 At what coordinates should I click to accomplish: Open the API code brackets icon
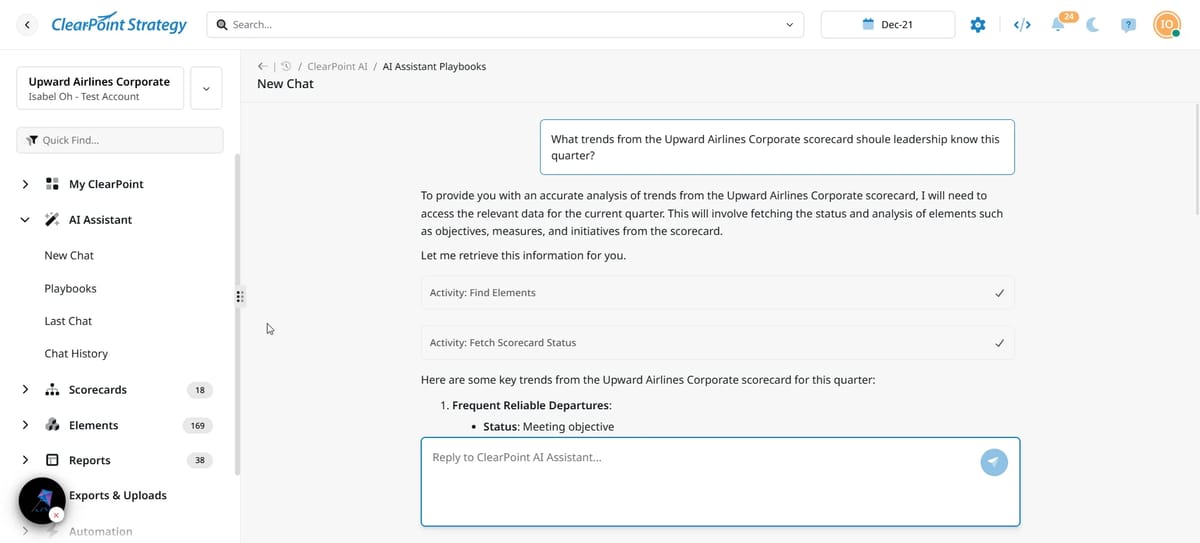[1022, 24]
